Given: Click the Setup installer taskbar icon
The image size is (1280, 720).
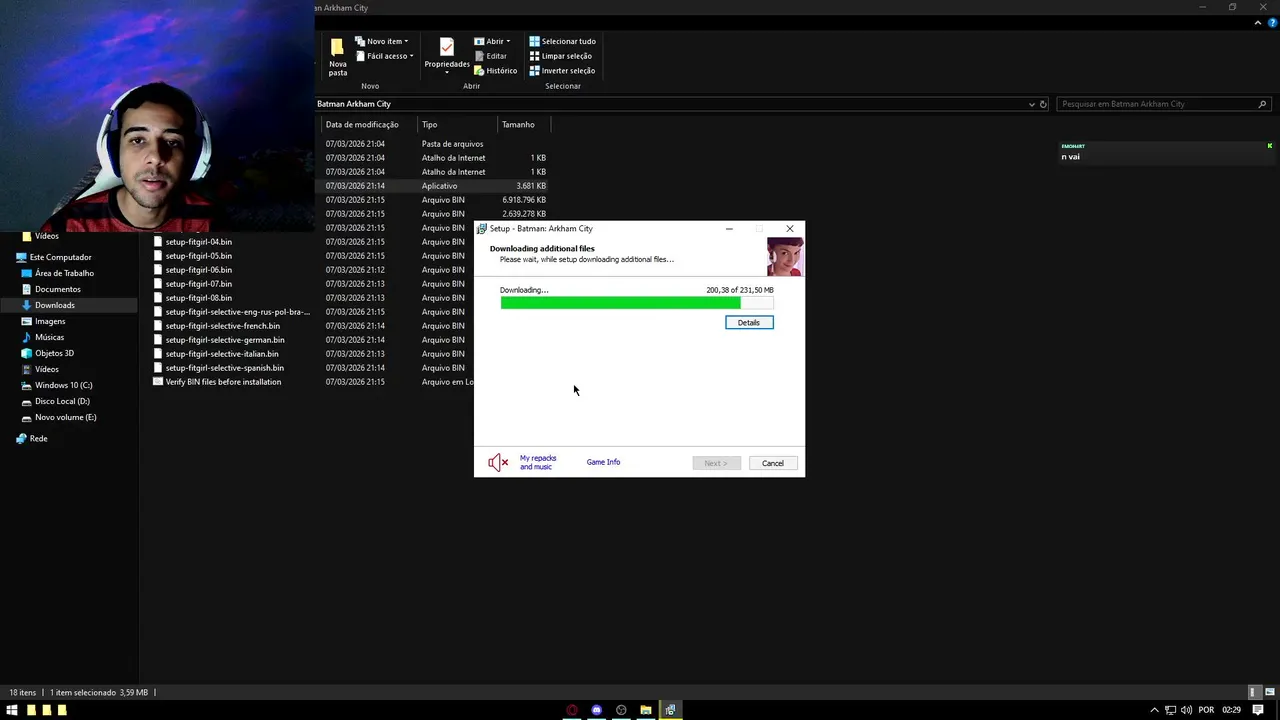Looking at the screenshot, I should tap(670, 710).
